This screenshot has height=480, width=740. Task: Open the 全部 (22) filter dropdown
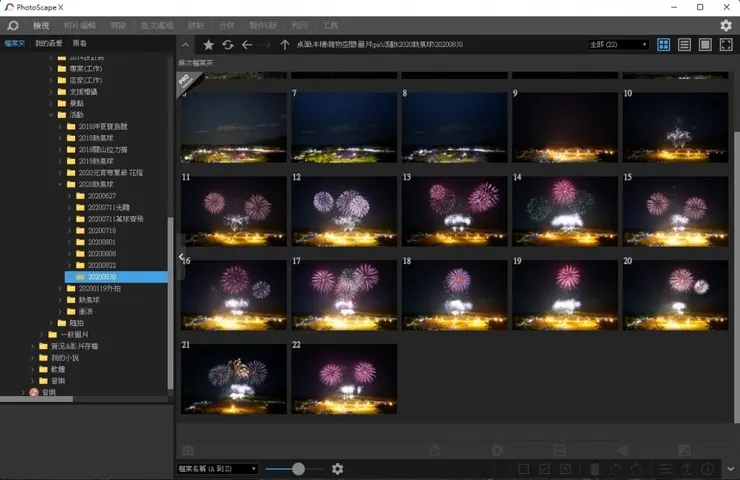(618, 45)
